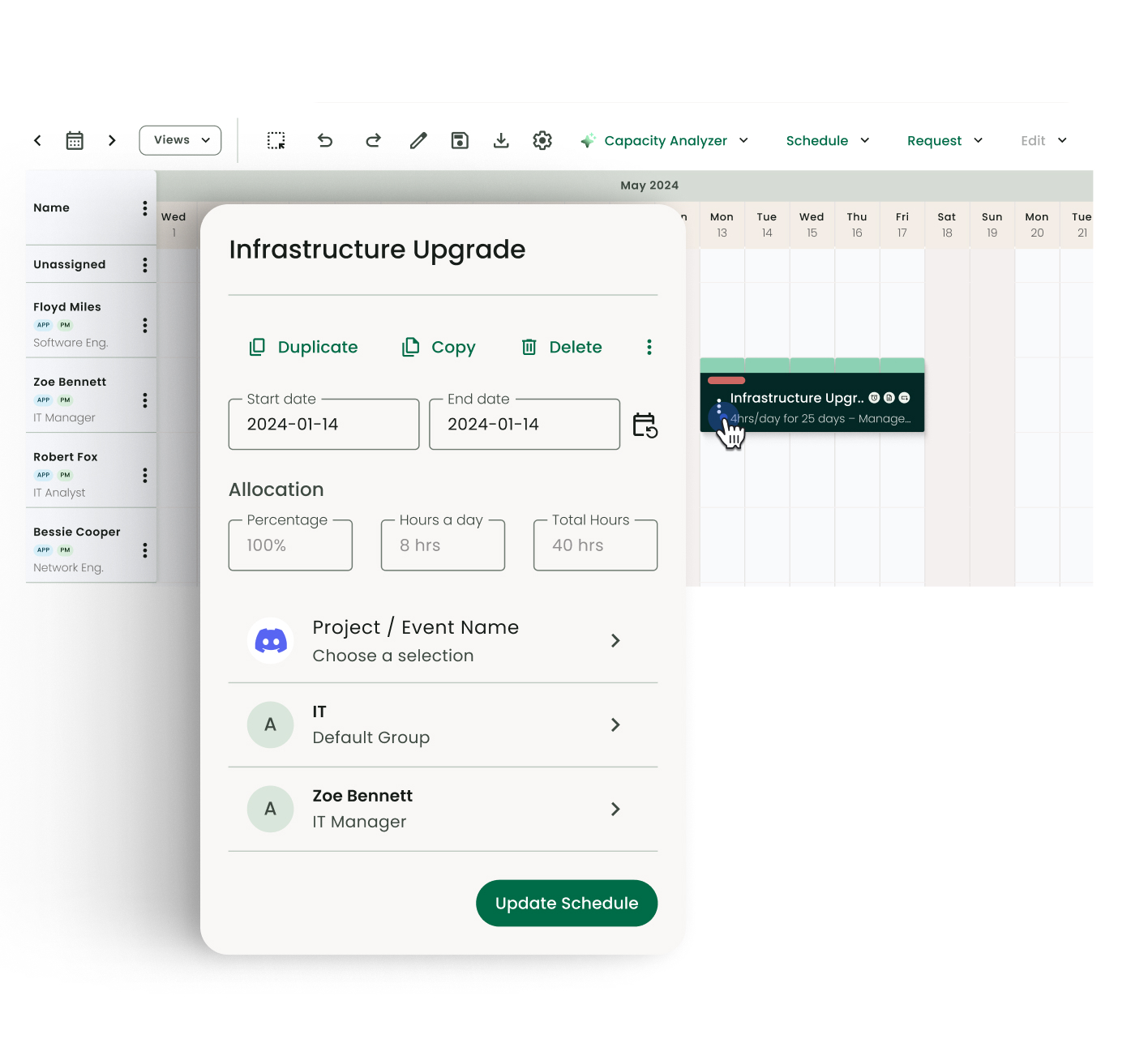
Task: Select Mon 20 date column header
Action: point(1037,224)
